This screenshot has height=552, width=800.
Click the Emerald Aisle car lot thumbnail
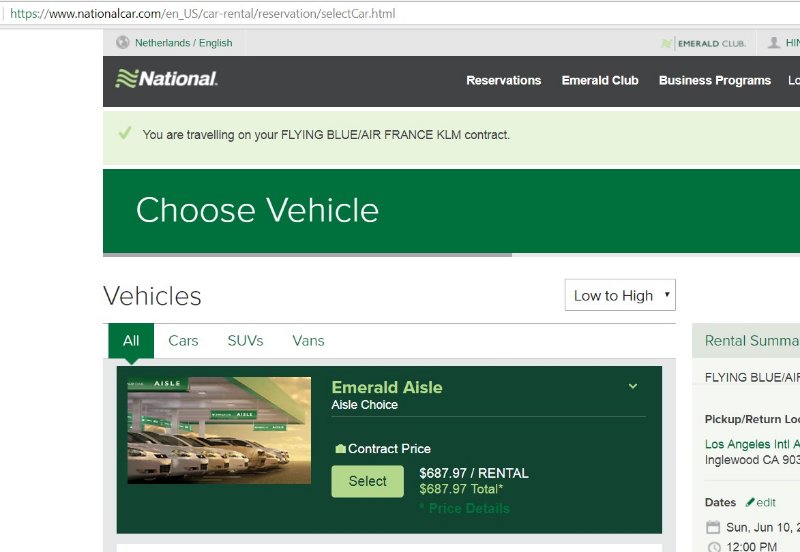point(219,430)
